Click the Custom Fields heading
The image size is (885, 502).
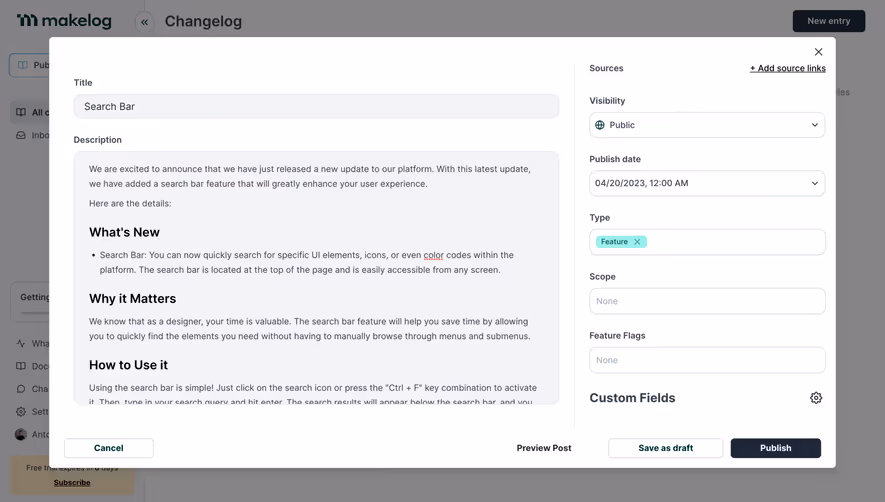(x=632, y=398)
